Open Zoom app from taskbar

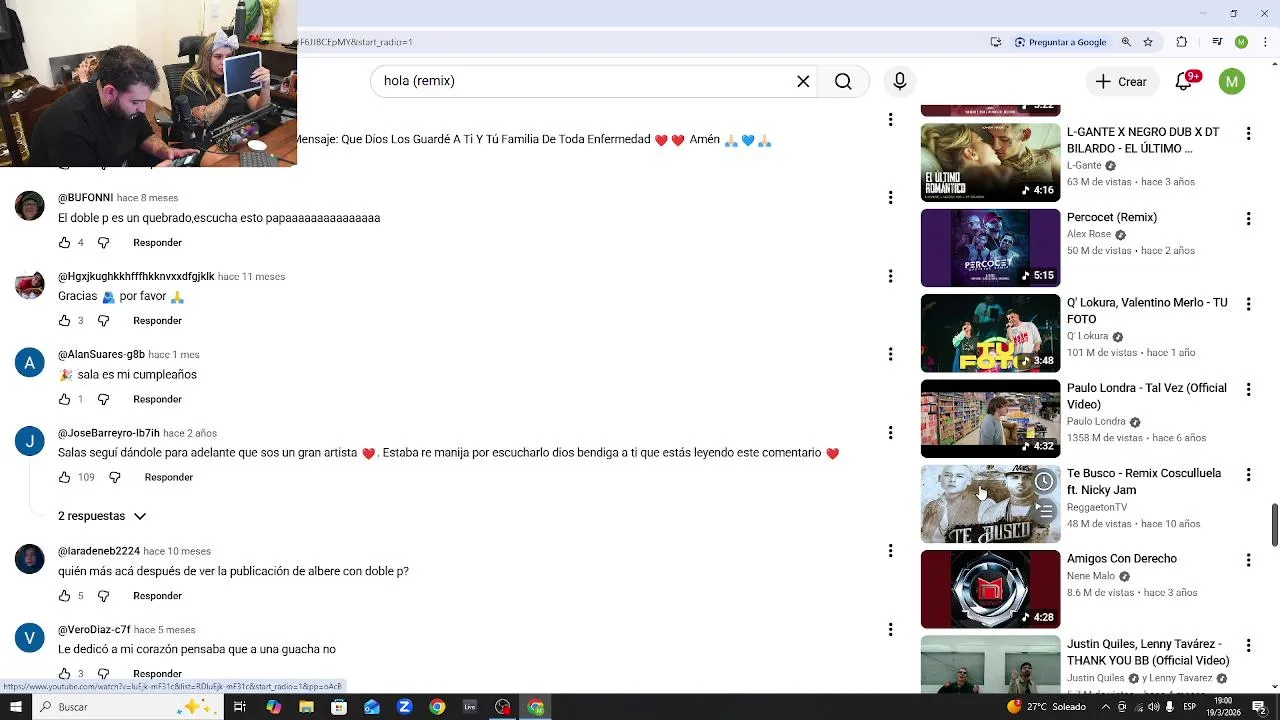[404, 707]
